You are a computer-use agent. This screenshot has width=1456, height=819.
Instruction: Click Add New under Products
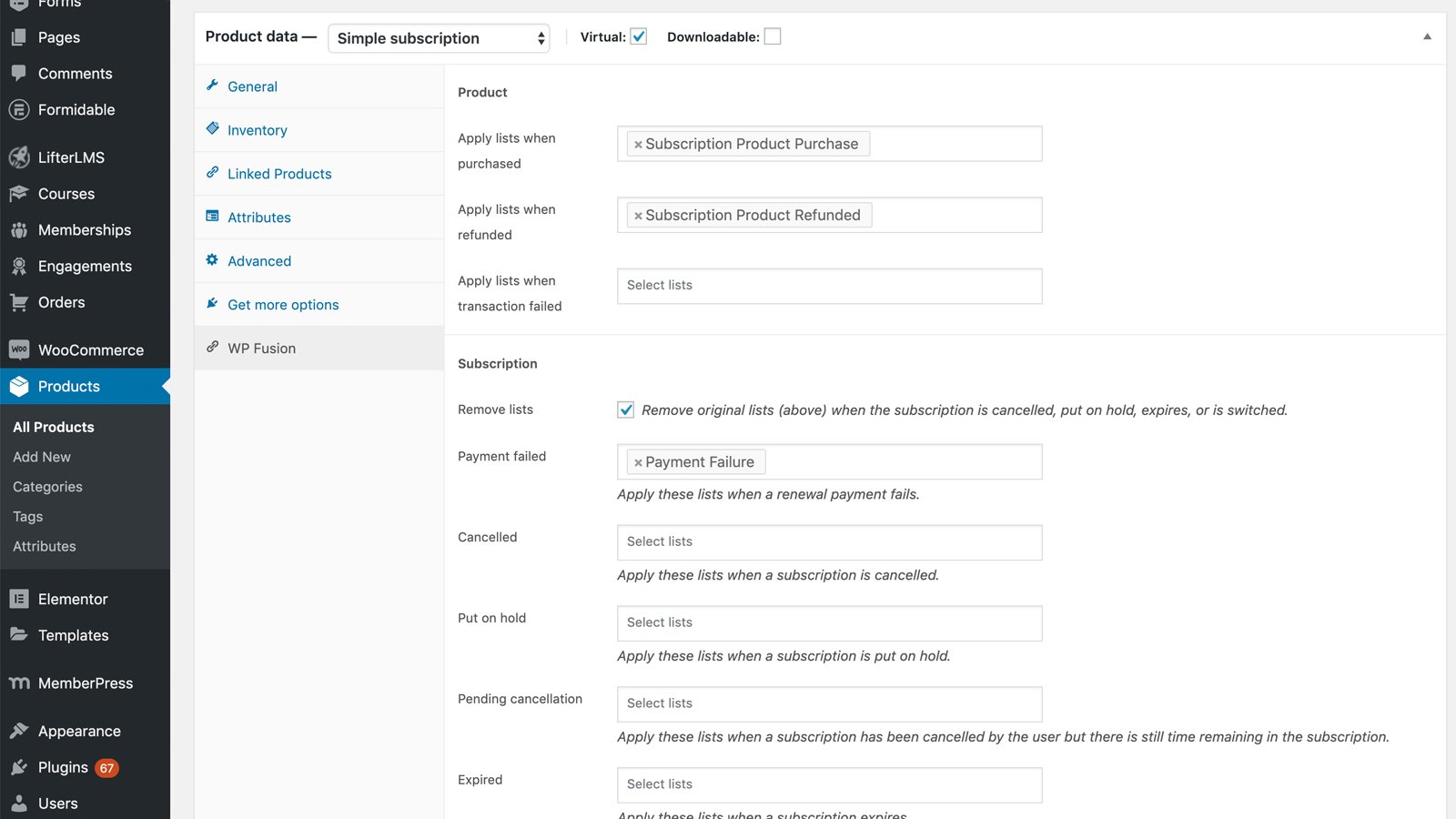click(41, 456)
